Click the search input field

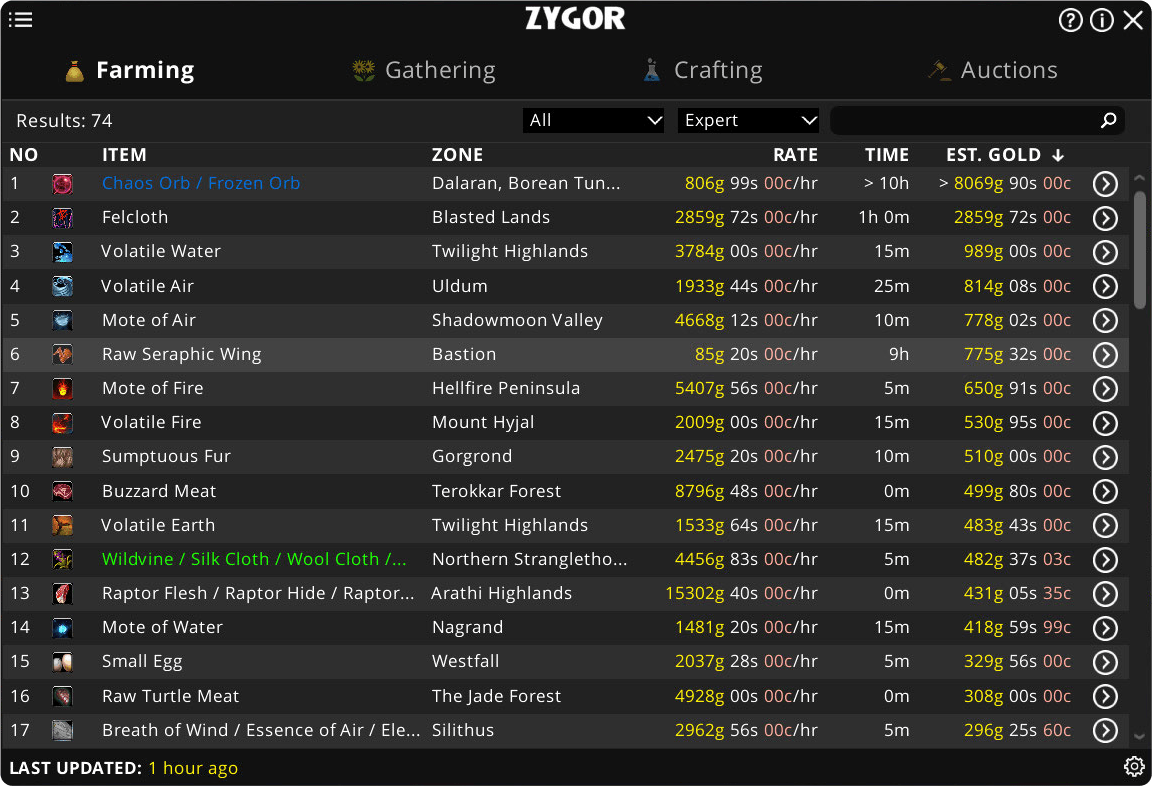pyautogui.click(x=977, y=120)
